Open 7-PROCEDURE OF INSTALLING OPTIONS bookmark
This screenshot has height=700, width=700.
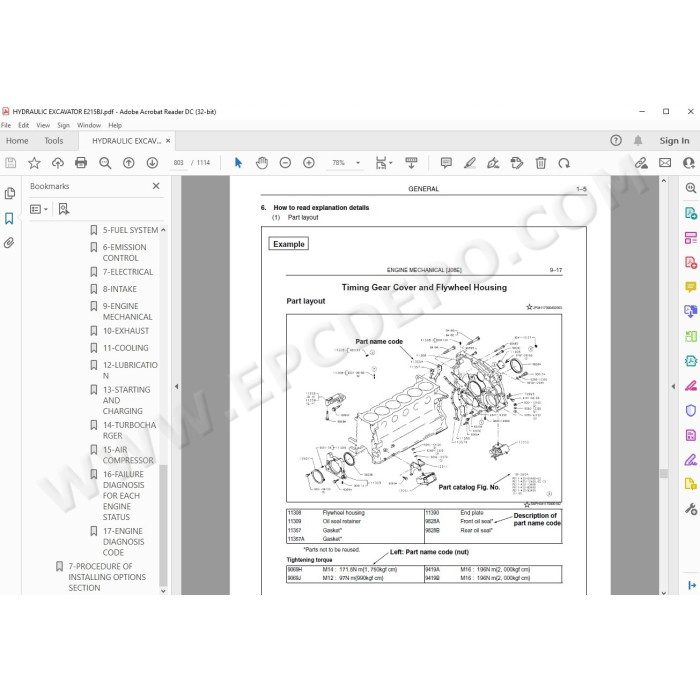pos(107,577)
